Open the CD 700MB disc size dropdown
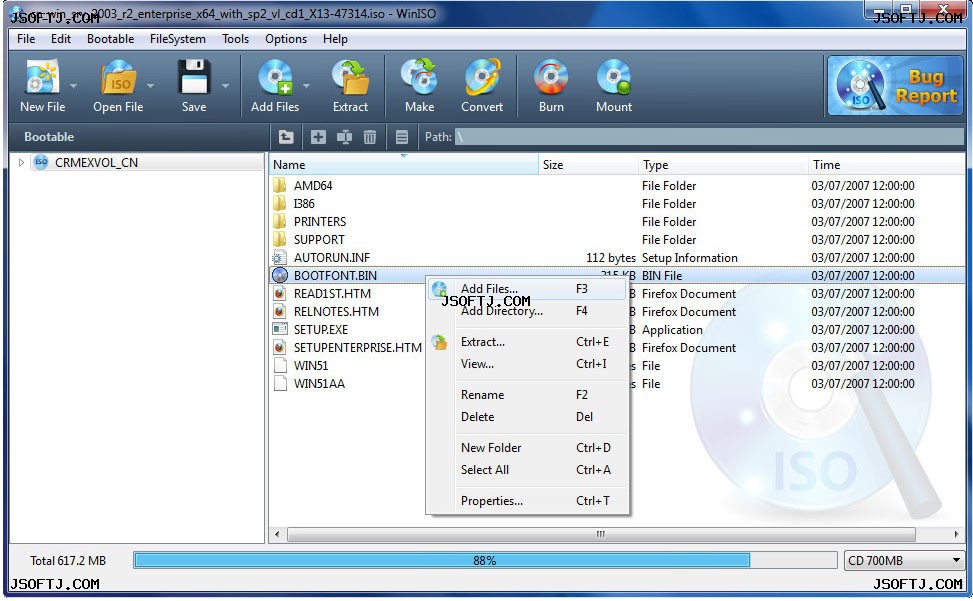The height and width of the screenshot is (601, 973). [904, 561]
